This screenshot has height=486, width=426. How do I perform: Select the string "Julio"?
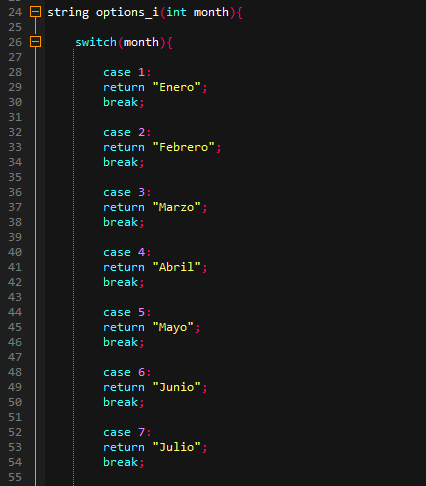click(x=177, y=447)
